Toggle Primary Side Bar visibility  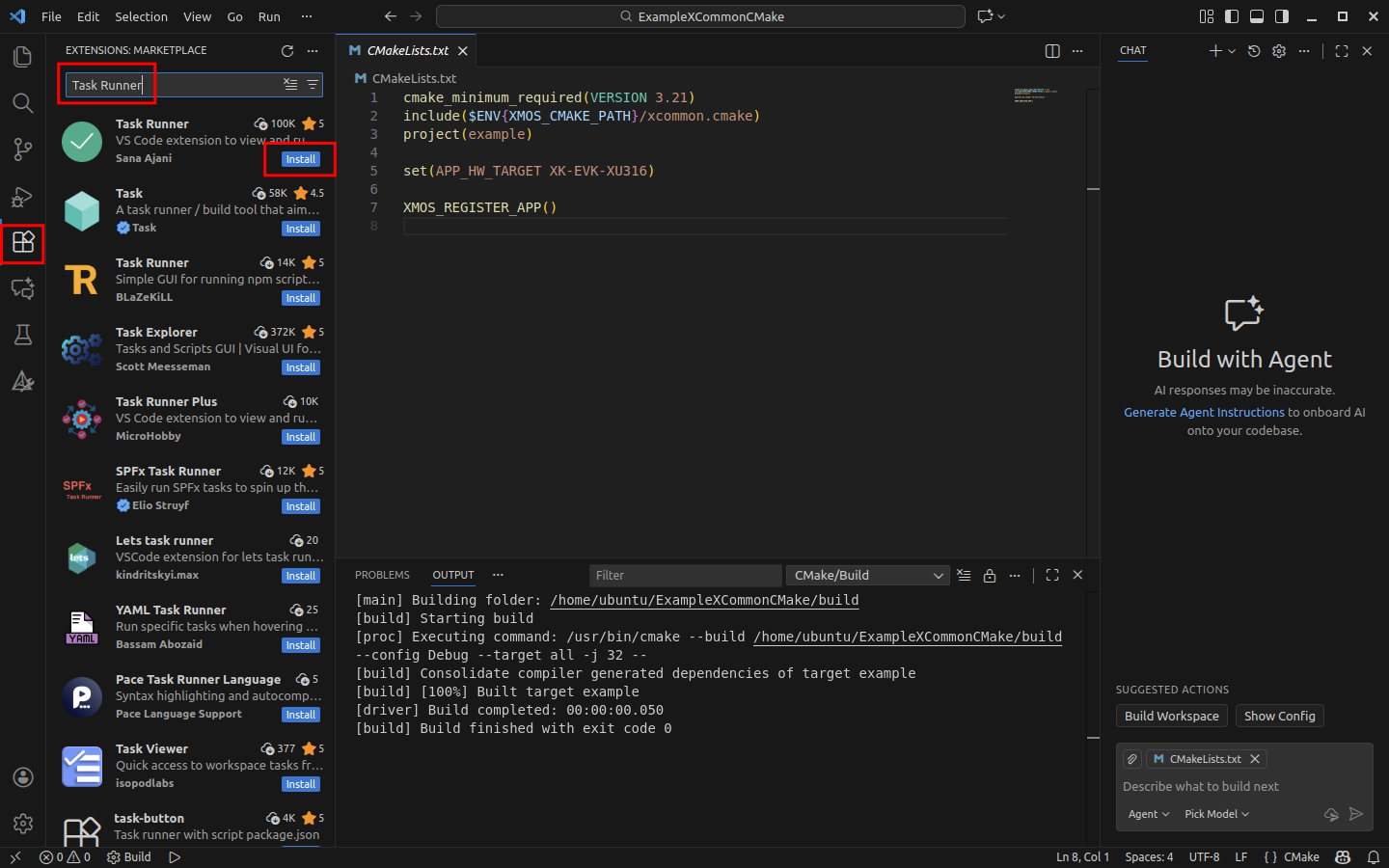(x=1232, y=16)
